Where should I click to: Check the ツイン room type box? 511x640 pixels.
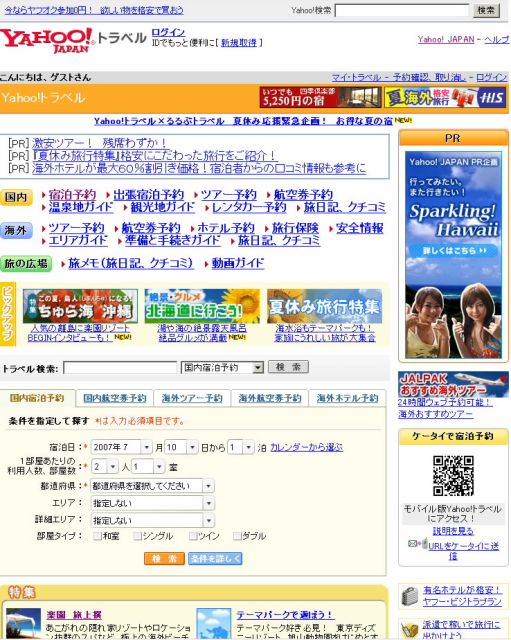[193, 536]
